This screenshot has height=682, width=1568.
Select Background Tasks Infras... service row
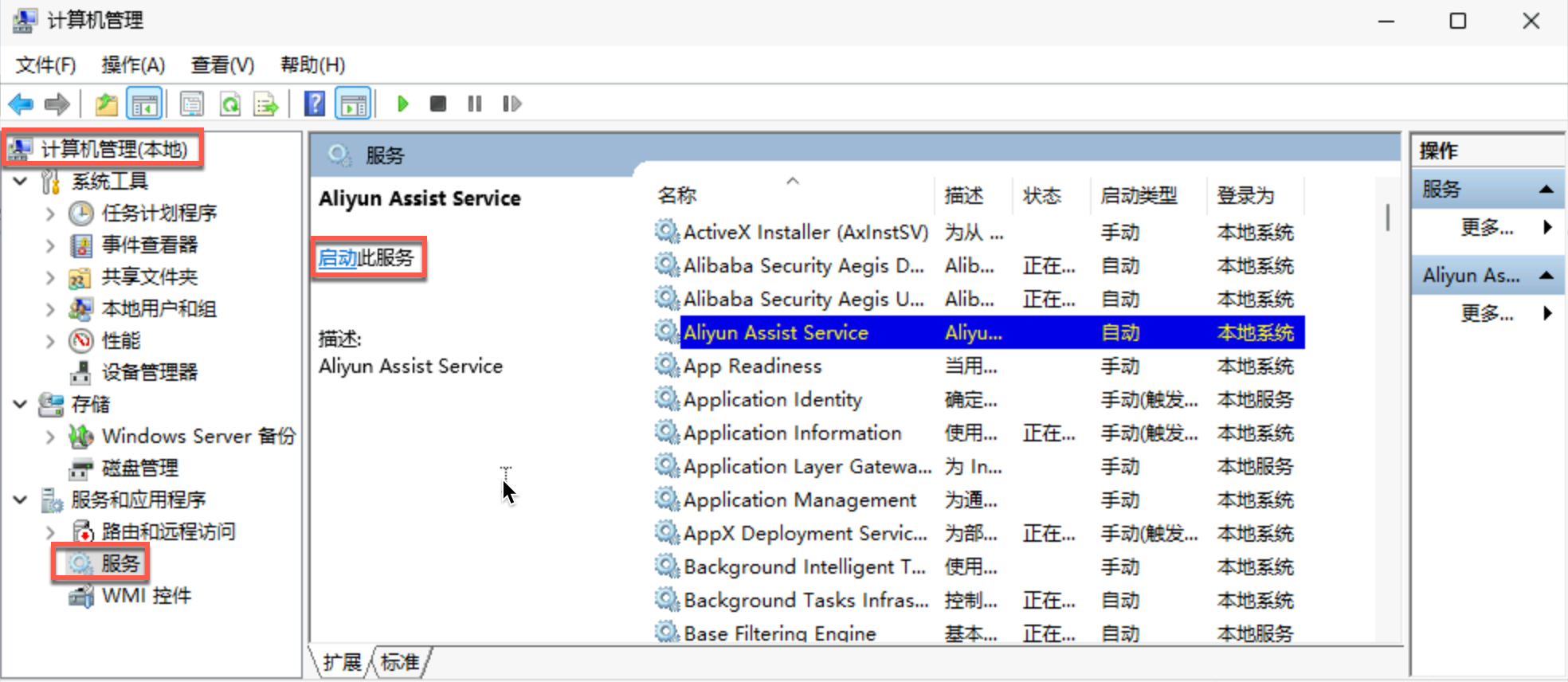pos(979,600)
